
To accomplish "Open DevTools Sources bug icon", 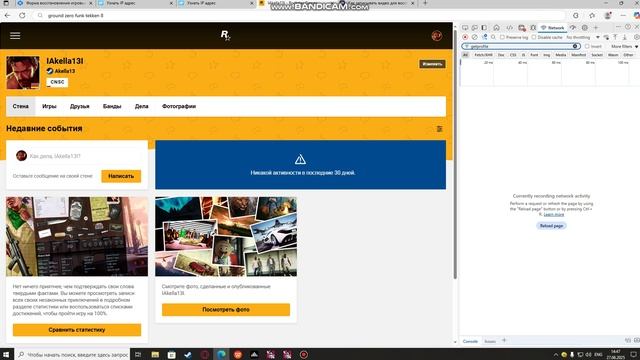I will coord(533,28).
